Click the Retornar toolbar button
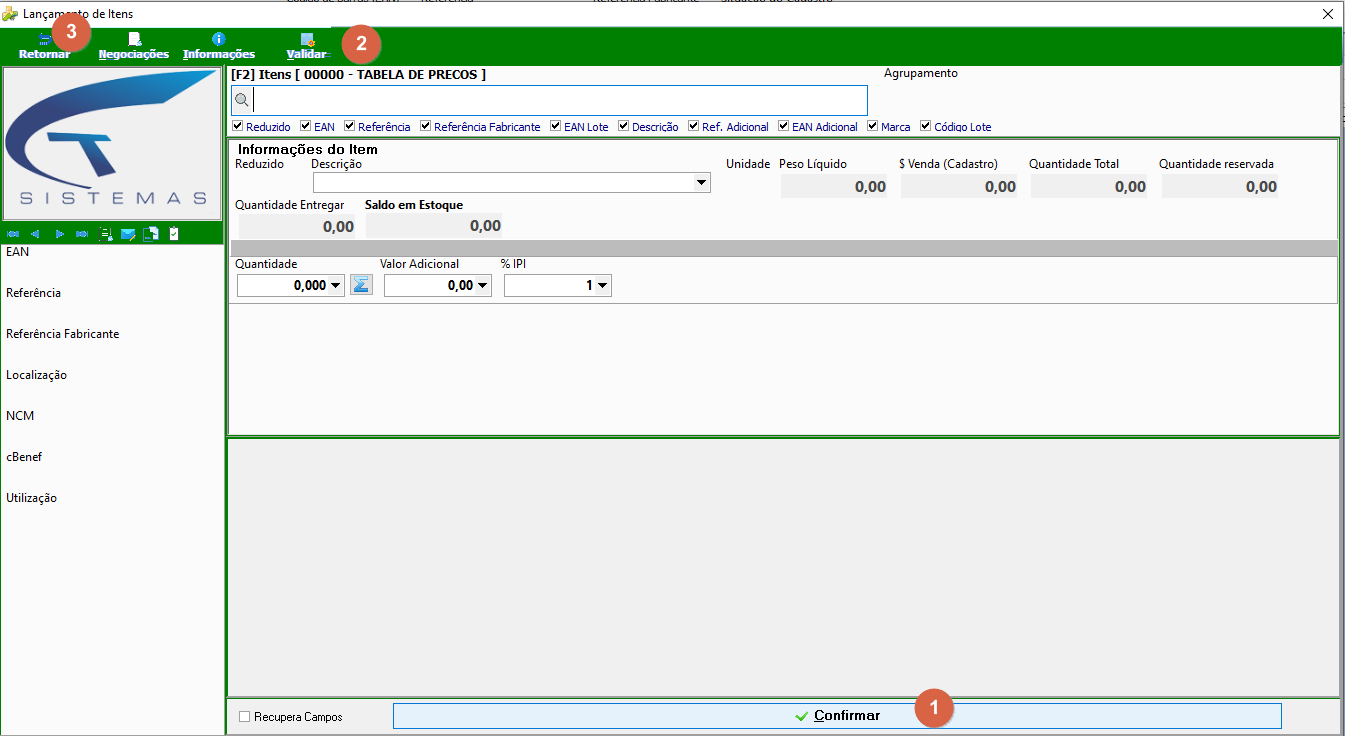The image size is (1345, 736). pos(45,46)
